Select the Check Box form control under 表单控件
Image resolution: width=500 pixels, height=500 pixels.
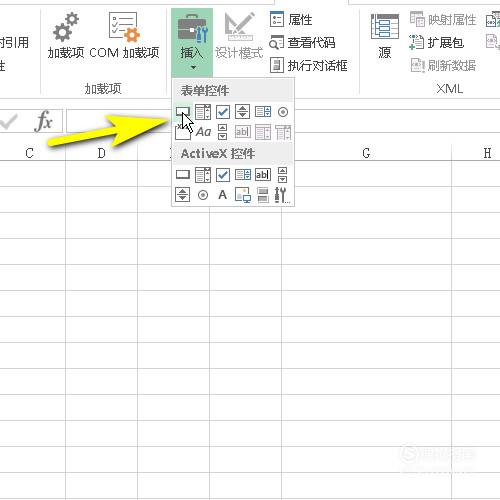[x=223, y=112]
